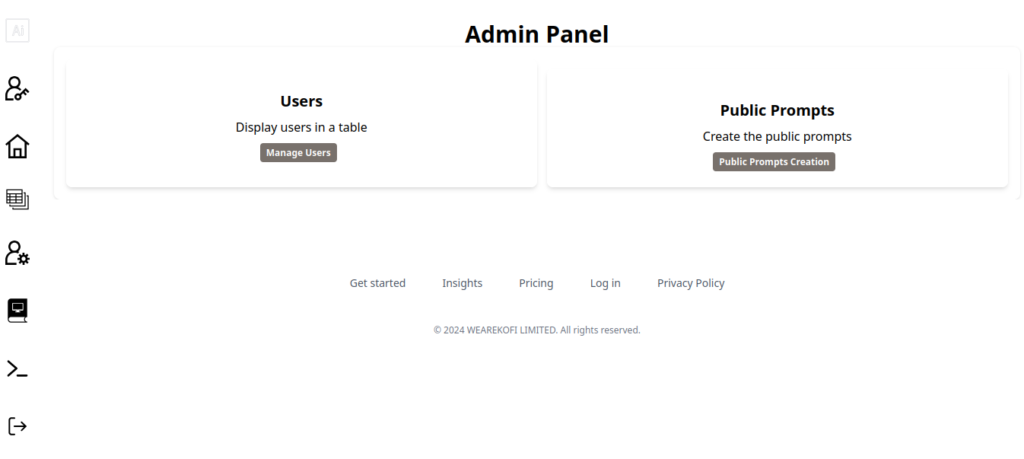Open the user settings gear icon

(17, 253)
